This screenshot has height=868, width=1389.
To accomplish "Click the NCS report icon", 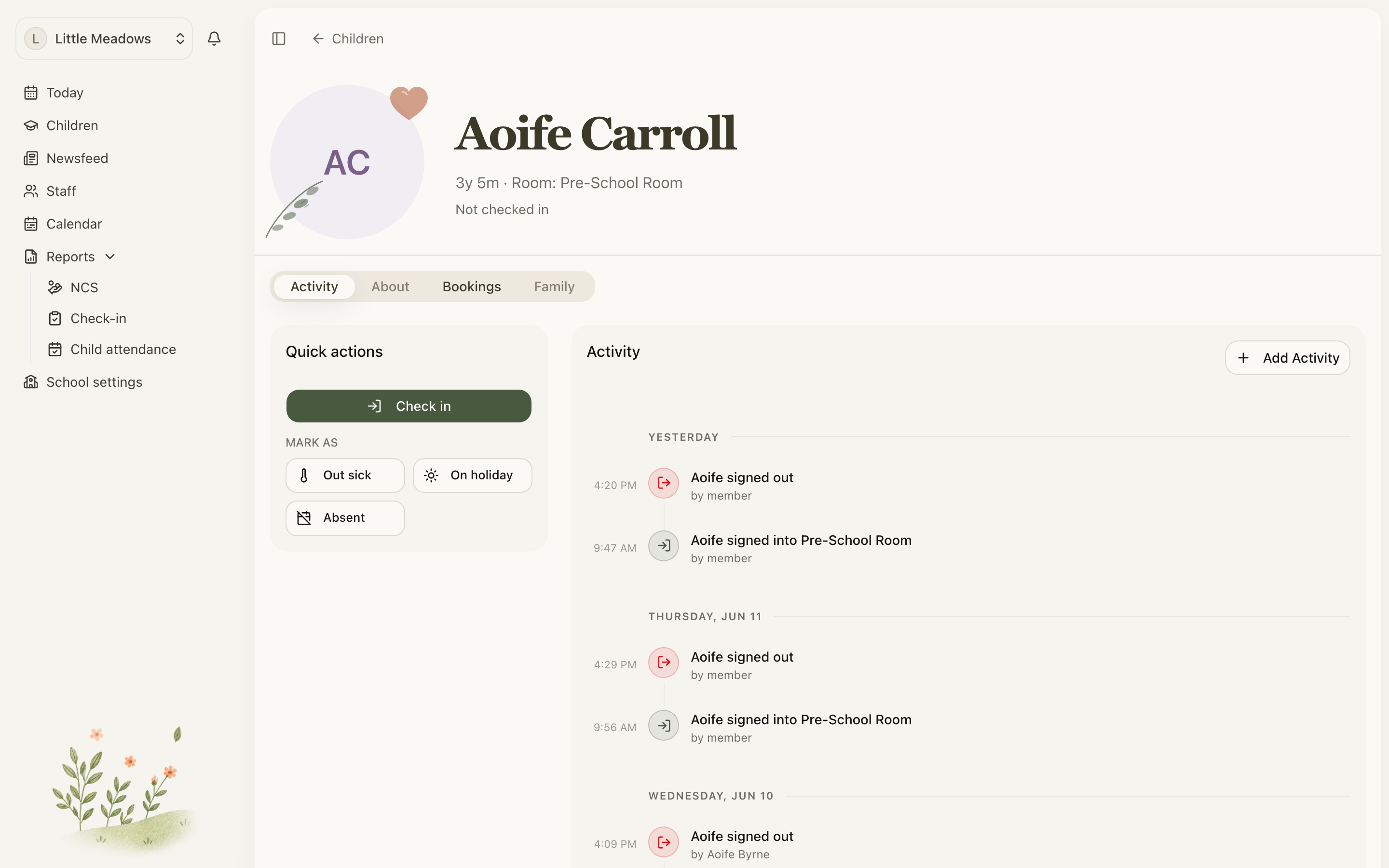I will pos(55,287).
